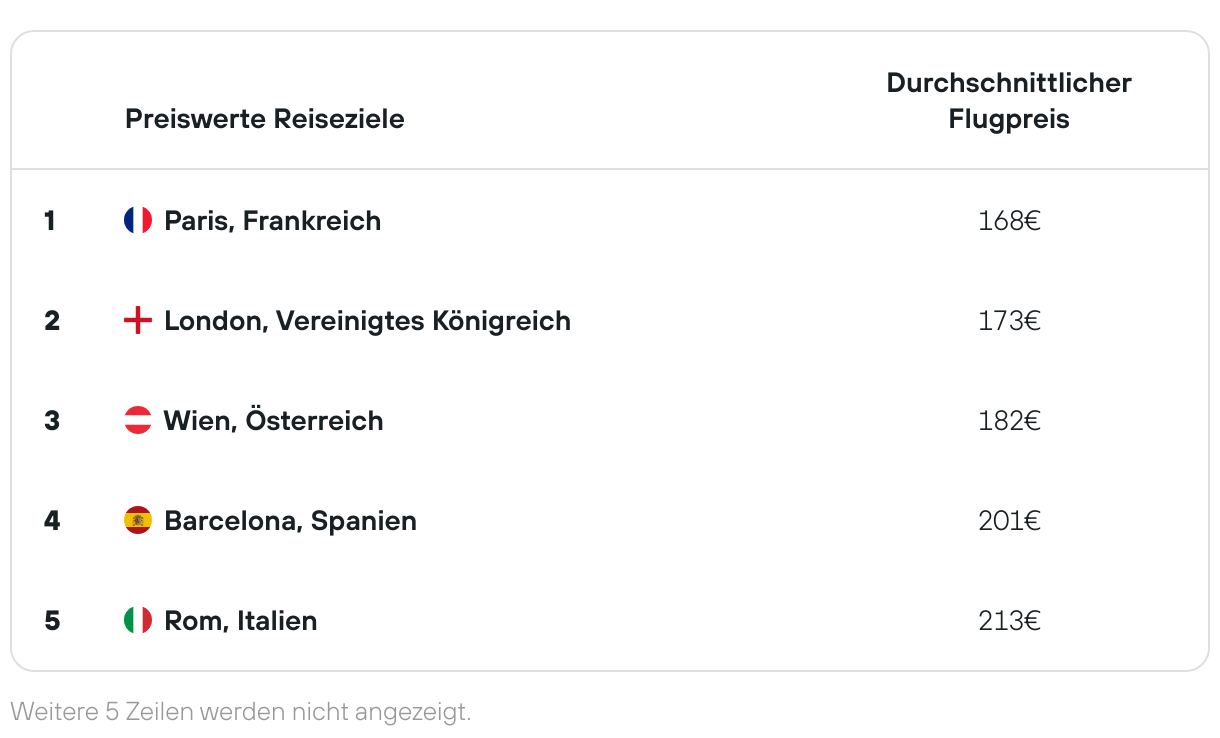Click the Spain flag icon
This screenshot has height=738, width=1220.
[x=138, y=520]
